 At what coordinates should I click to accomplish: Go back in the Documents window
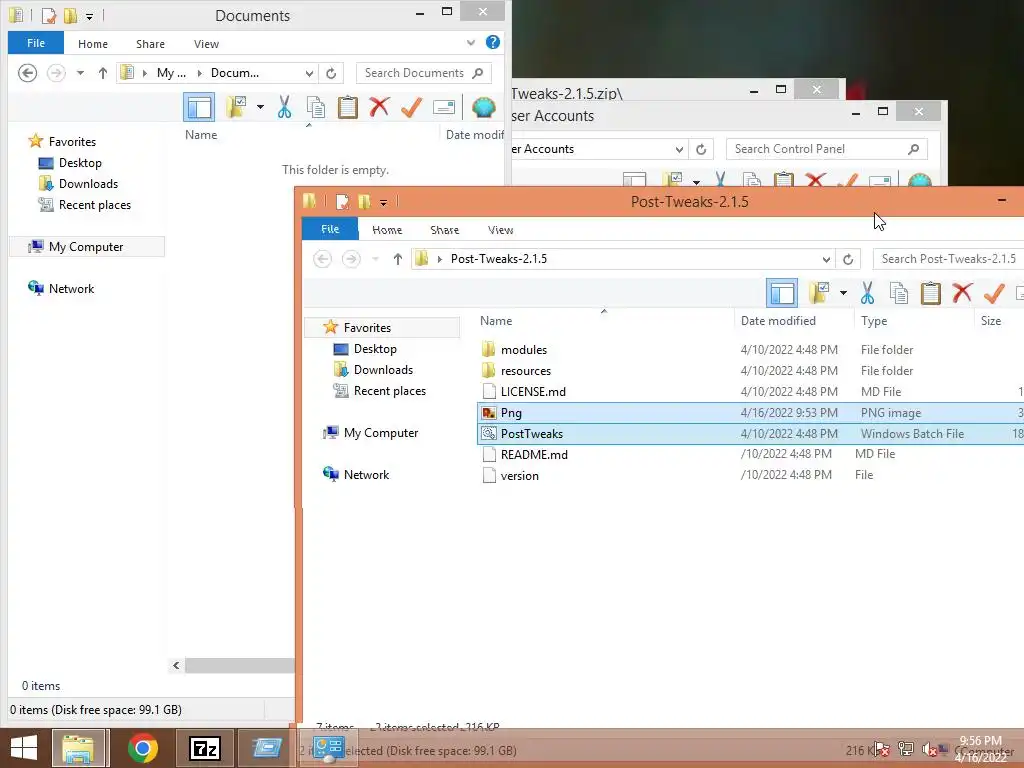(x=27, y=72)
